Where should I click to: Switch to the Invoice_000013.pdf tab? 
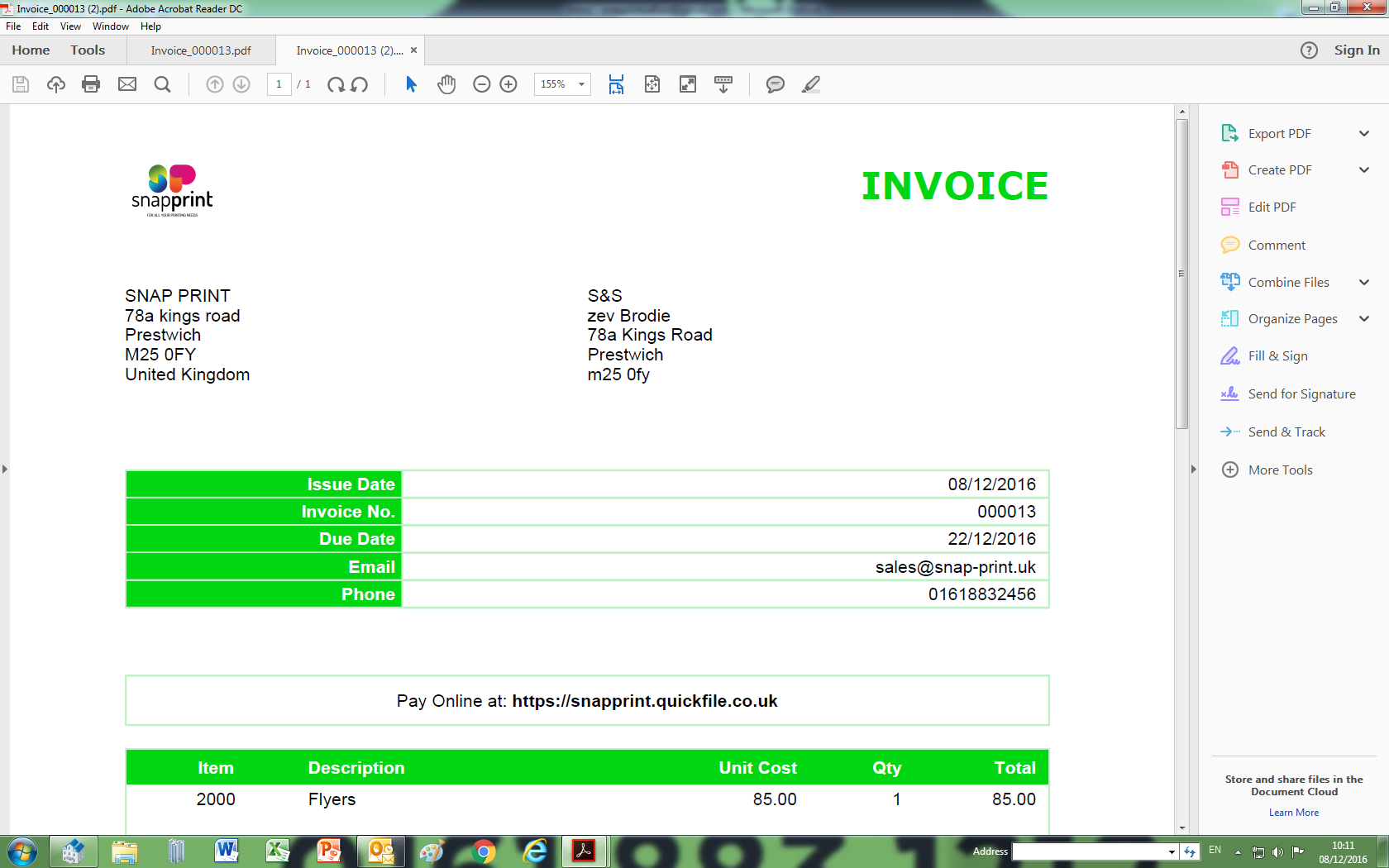click(201, 50)
